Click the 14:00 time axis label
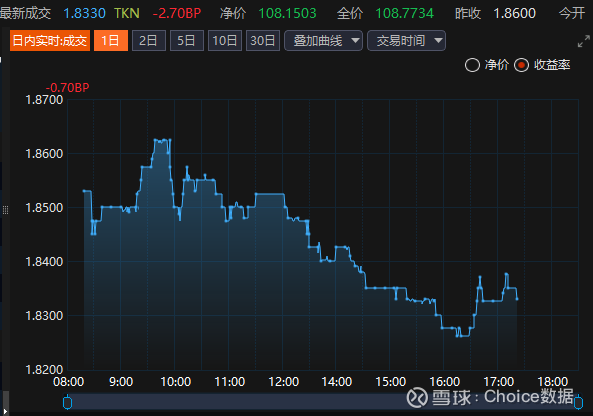The image size is (593, 416). 337,382
